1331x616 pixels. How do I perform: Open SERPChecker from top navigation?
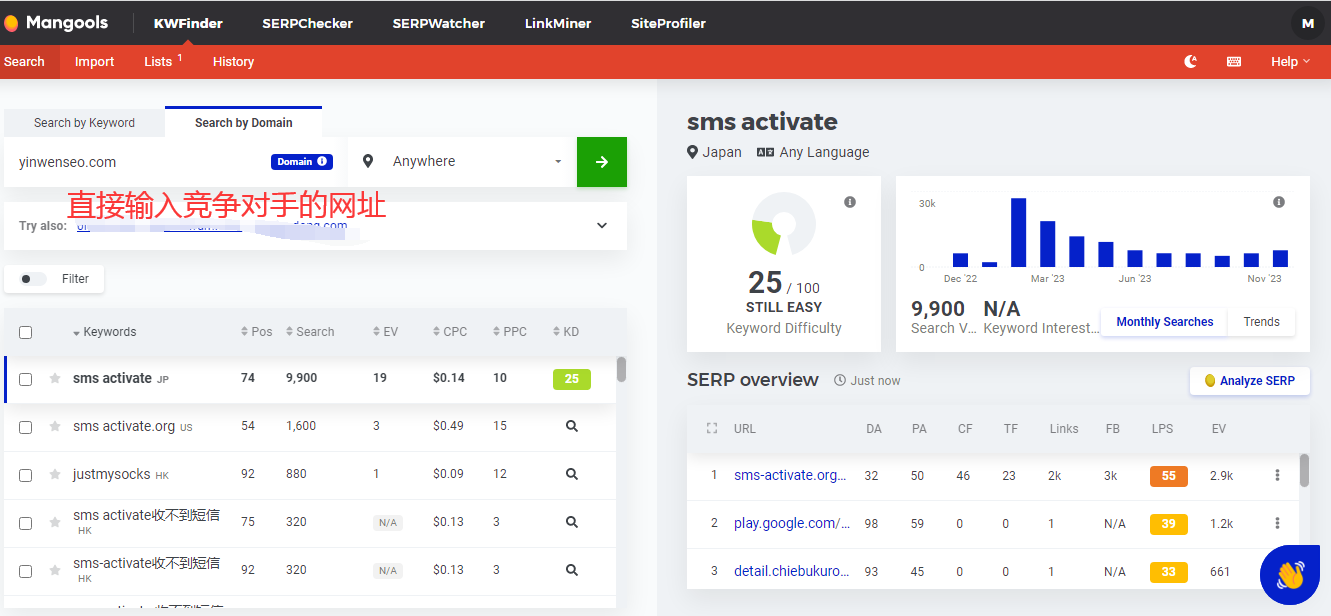307,23
